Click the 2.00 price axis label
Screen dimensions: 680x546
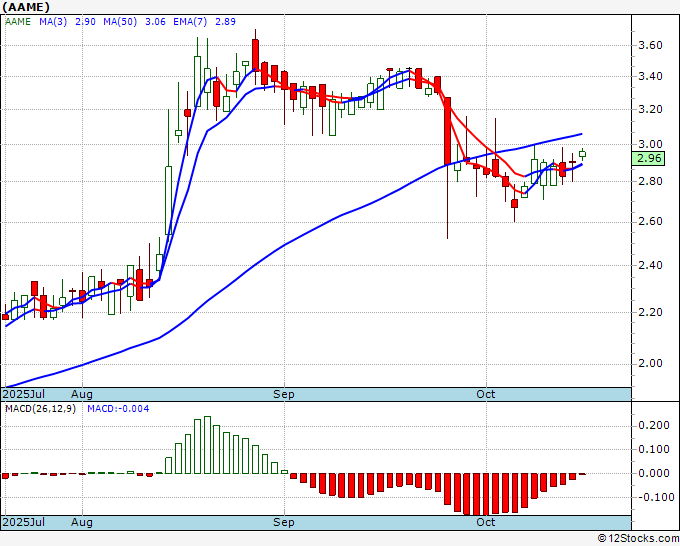pyautogui.click(x=650, y=363)
